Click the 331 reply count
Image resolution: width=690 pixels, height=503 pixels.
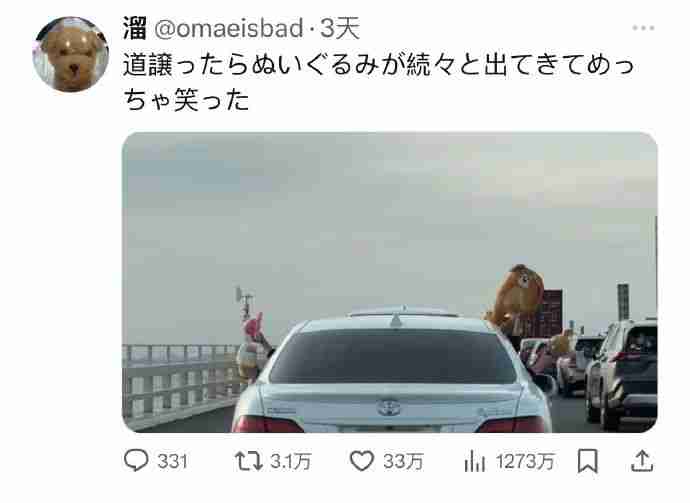pyautogui.click(x=172, y=462)
